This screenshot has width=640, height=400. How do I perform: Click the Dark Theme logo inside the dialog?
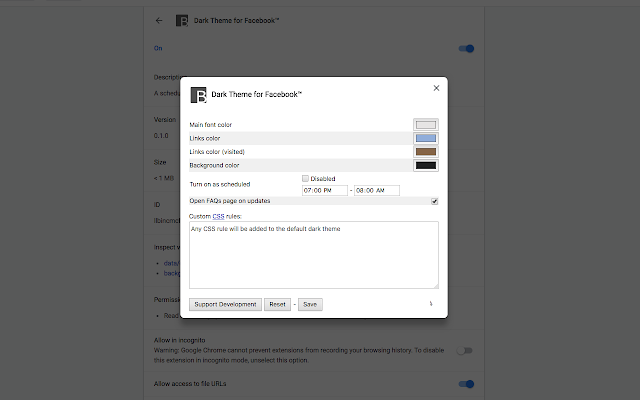pos(199,95)
